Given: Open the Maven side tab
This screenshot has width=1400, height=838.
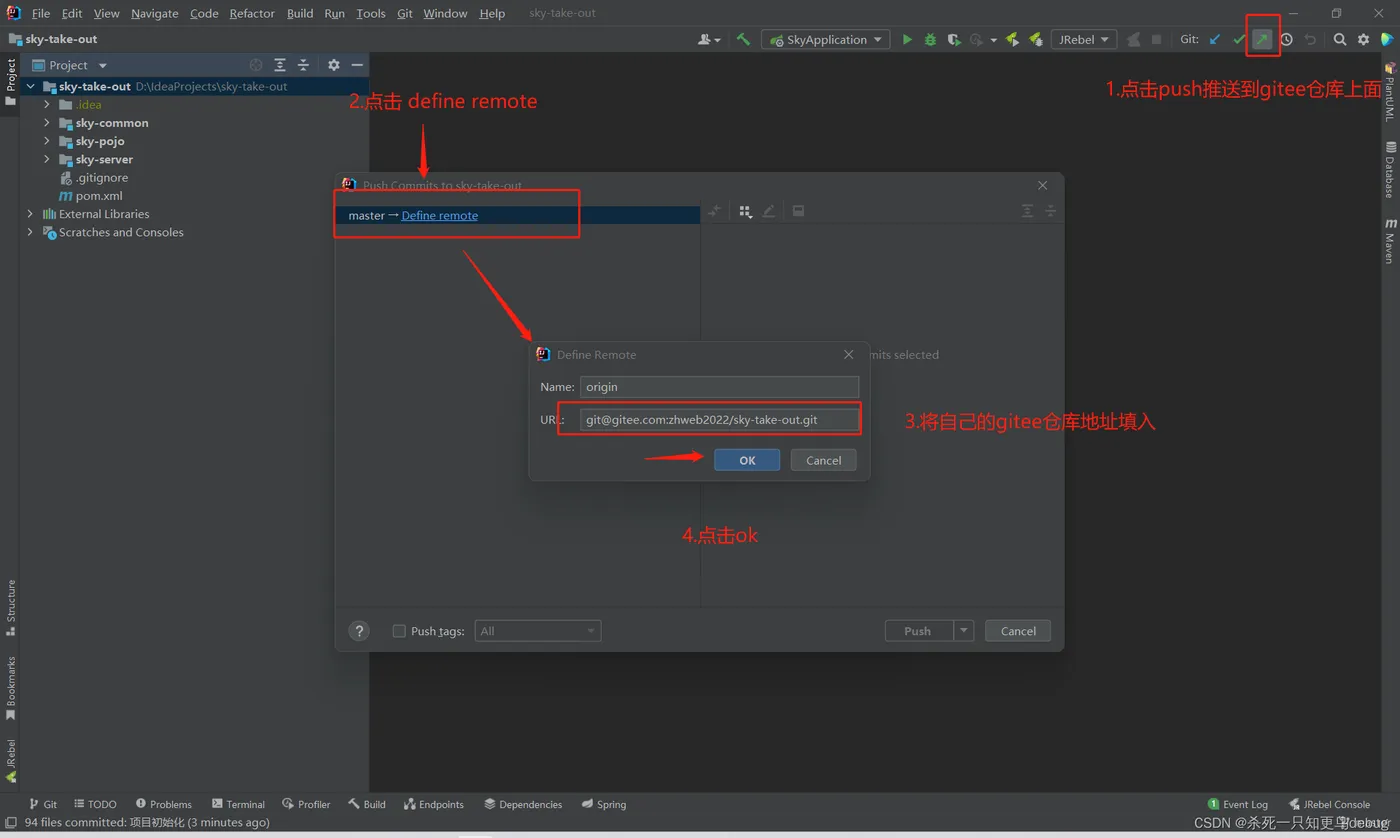Looking at the screenshot, I should pyautogui.click(x=1389, y=240).
